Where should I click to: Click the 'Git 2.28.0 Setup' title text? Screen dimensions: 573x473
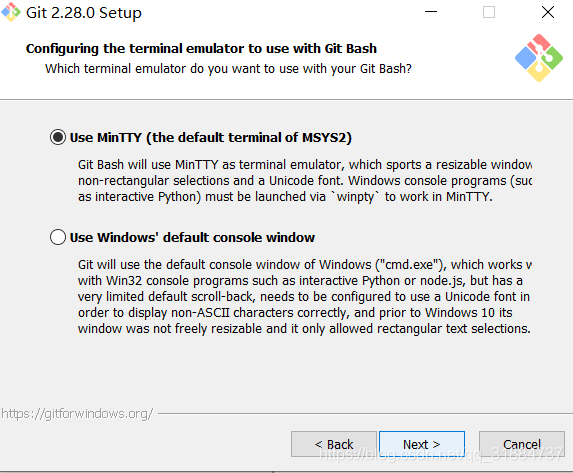coord(84,13)
